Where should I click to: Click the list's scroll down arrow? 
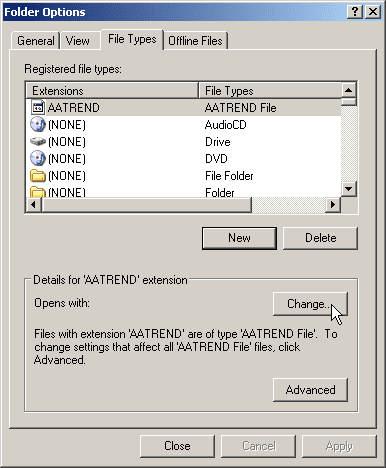tap(348, 189)
